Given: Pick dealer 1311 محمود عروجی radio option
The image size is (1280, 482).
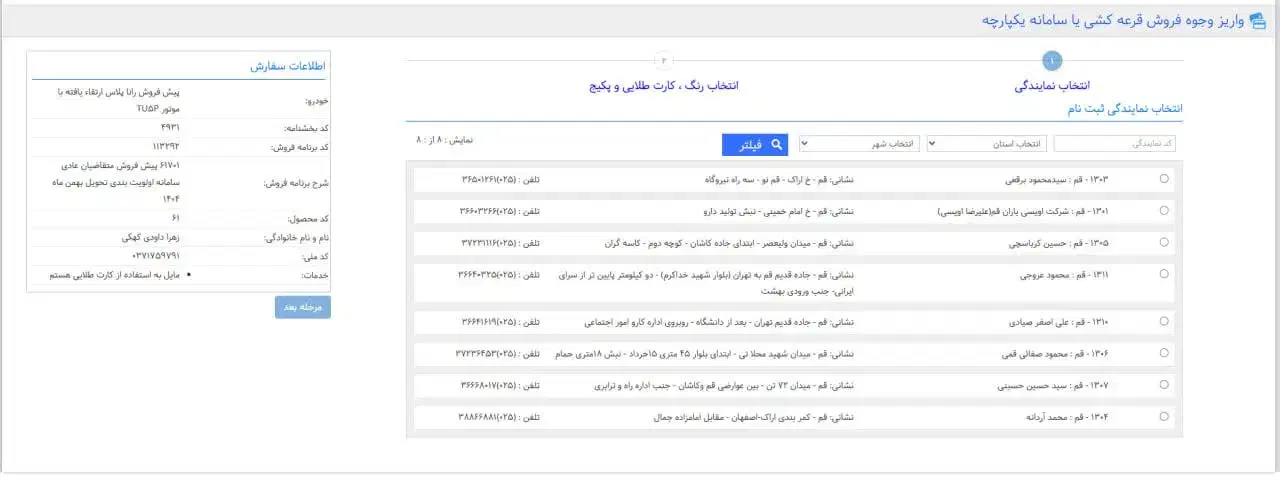Looking at the screenshot, I should tap(1163, 274).
